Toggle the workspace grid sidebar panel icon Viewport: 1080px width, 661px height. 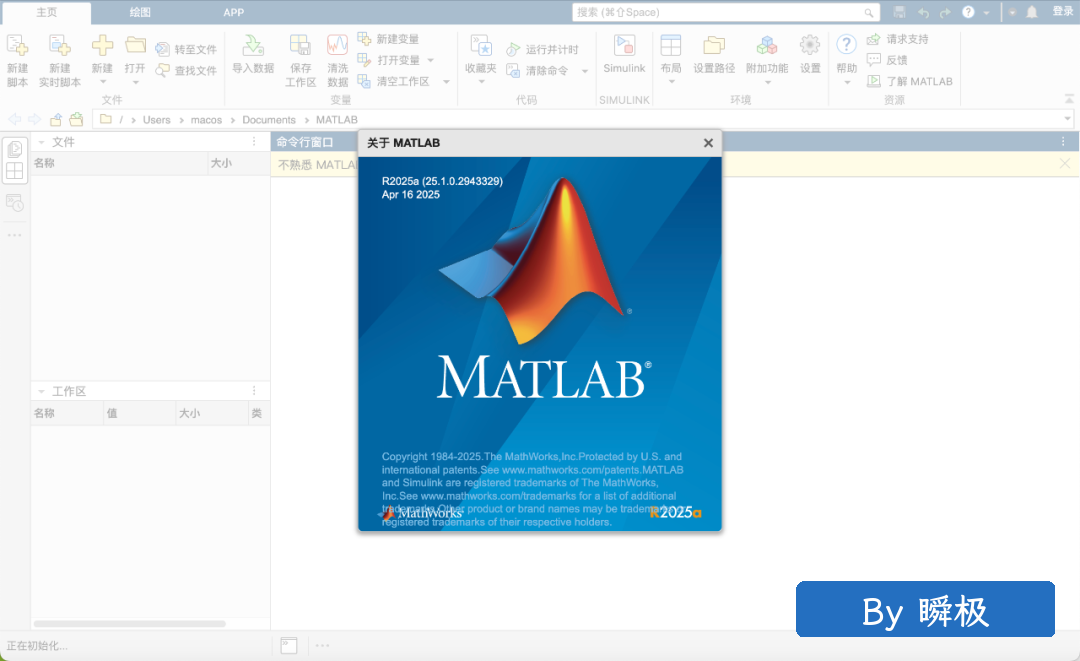pos(15,172)
